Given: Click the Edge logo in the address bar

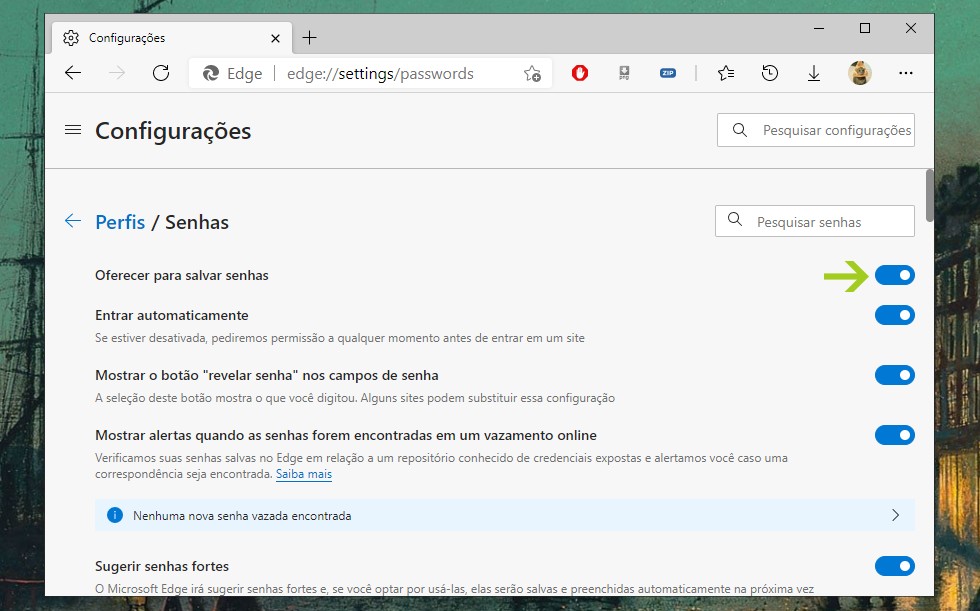Looking at the screenshot, I should tap(211, 74).
